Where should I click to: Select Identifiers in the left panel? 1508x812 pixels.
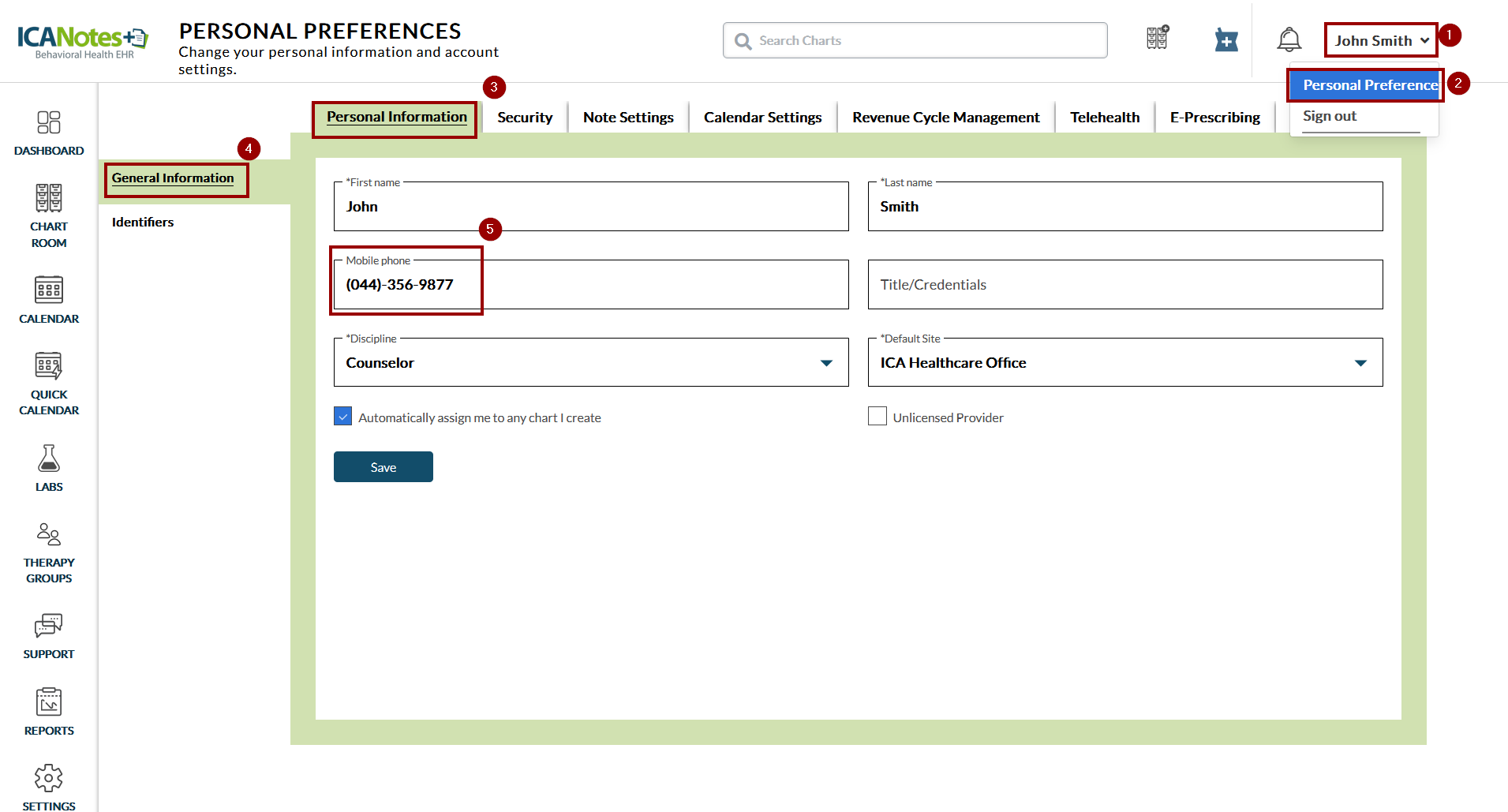click(x=143, y=223)
